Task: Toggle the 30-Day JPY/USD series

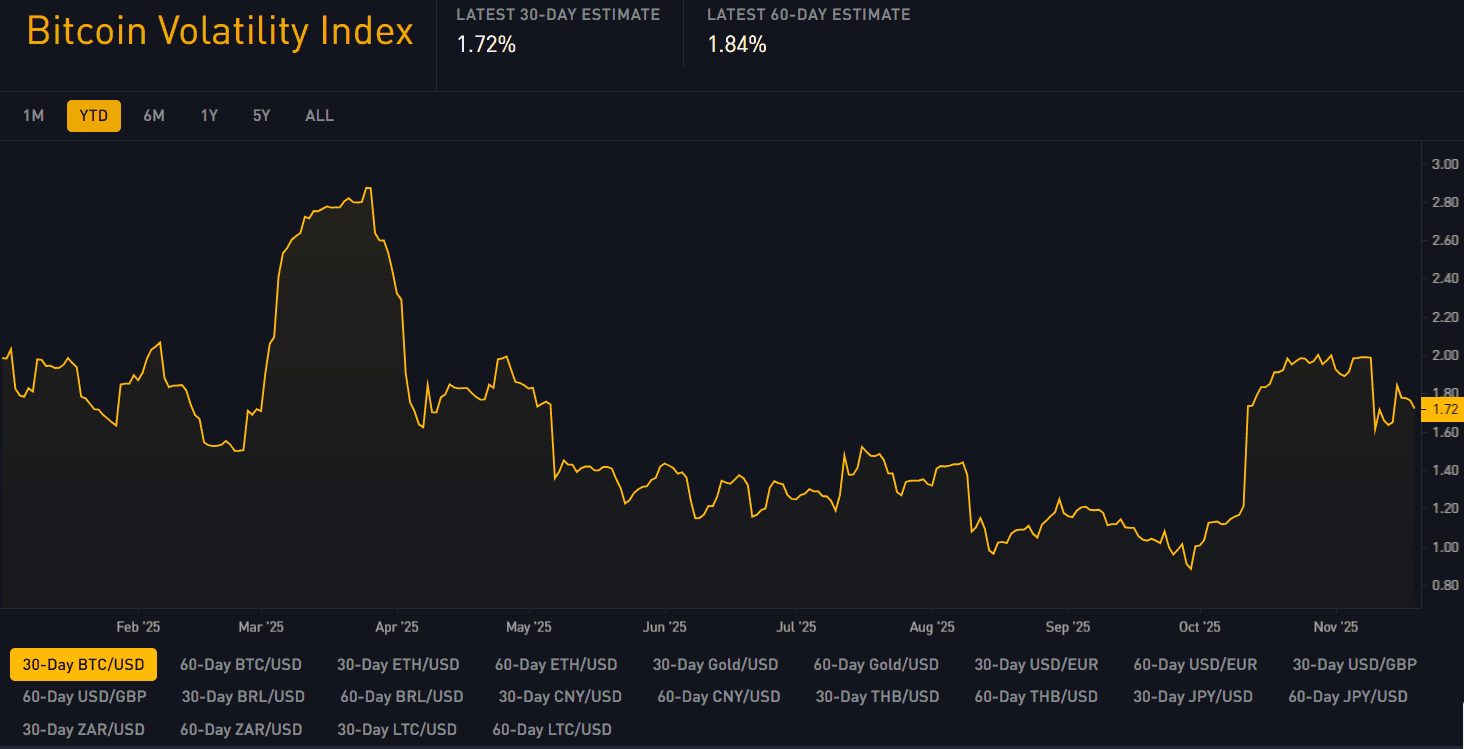Action: pos(1194,696)
